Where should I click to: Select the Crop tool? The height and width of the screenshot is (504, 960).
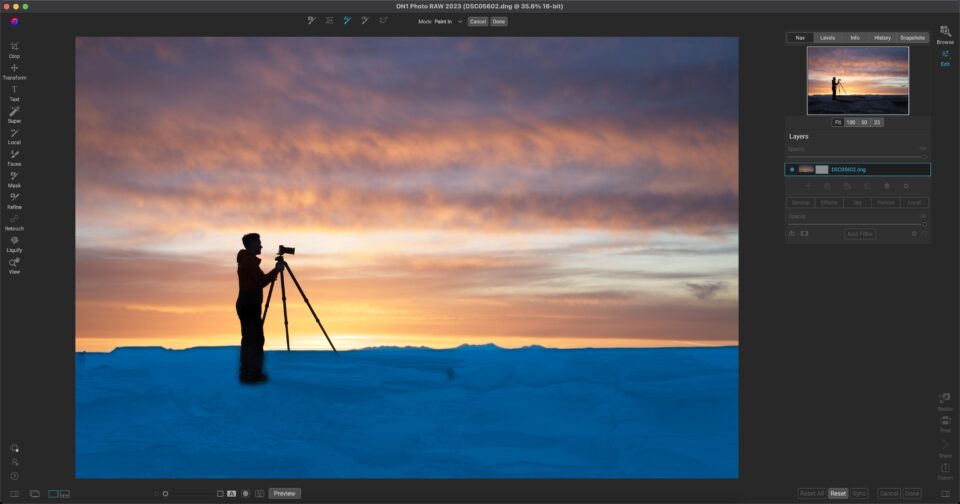pyautogui.click(x=14, y=48)
